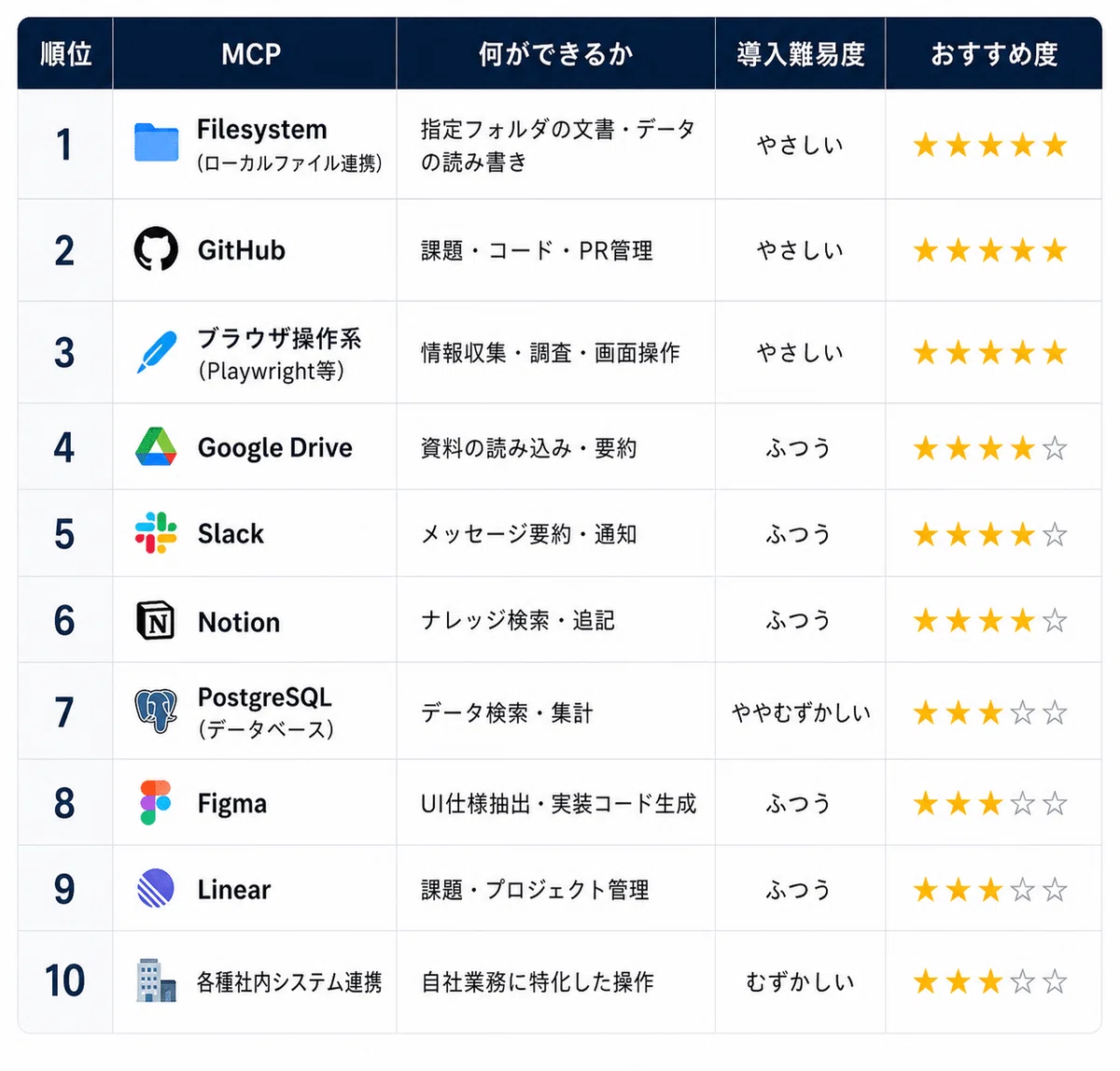The height and width of the screenshot is (1071, 1120).
Task: Select the Playwright blue feather icon
Action: pos(156,352)
